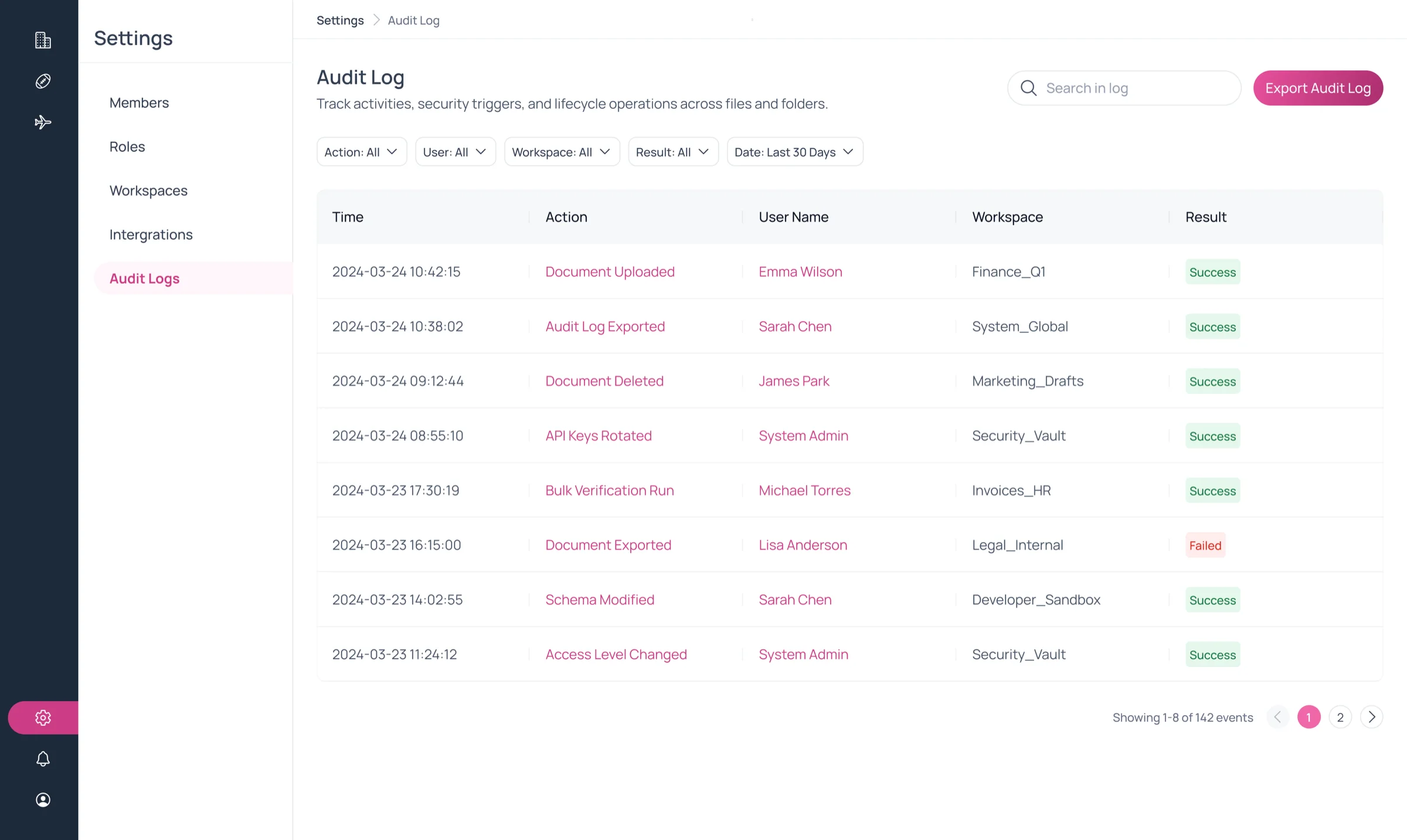The width and height of the screenshot is (1407, 840).
Task: Click the Failed result badge
Action: [x=1205, y=545]
